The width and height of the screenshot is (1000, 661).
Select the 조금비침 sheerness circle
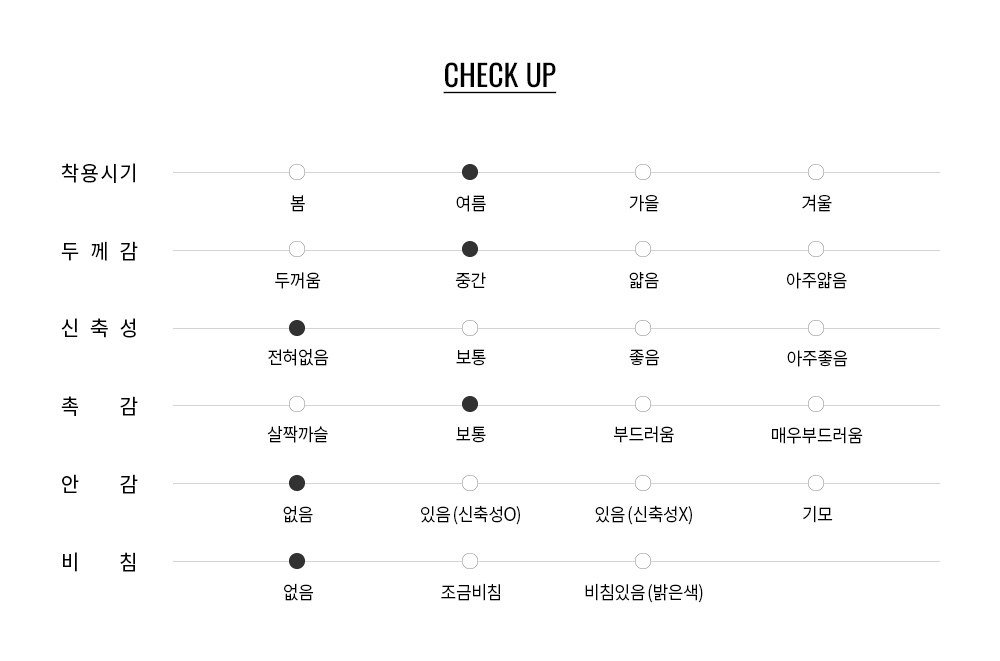coord(470,561)
